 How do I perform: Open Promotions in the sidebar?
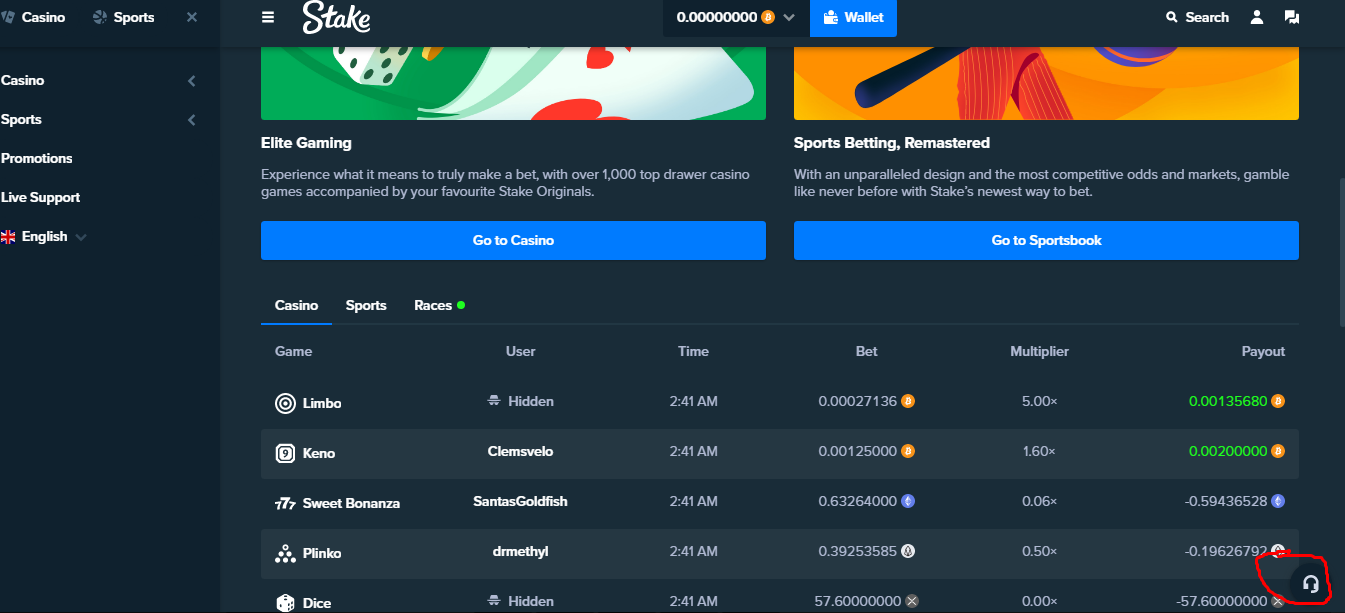tap(37, 158)
